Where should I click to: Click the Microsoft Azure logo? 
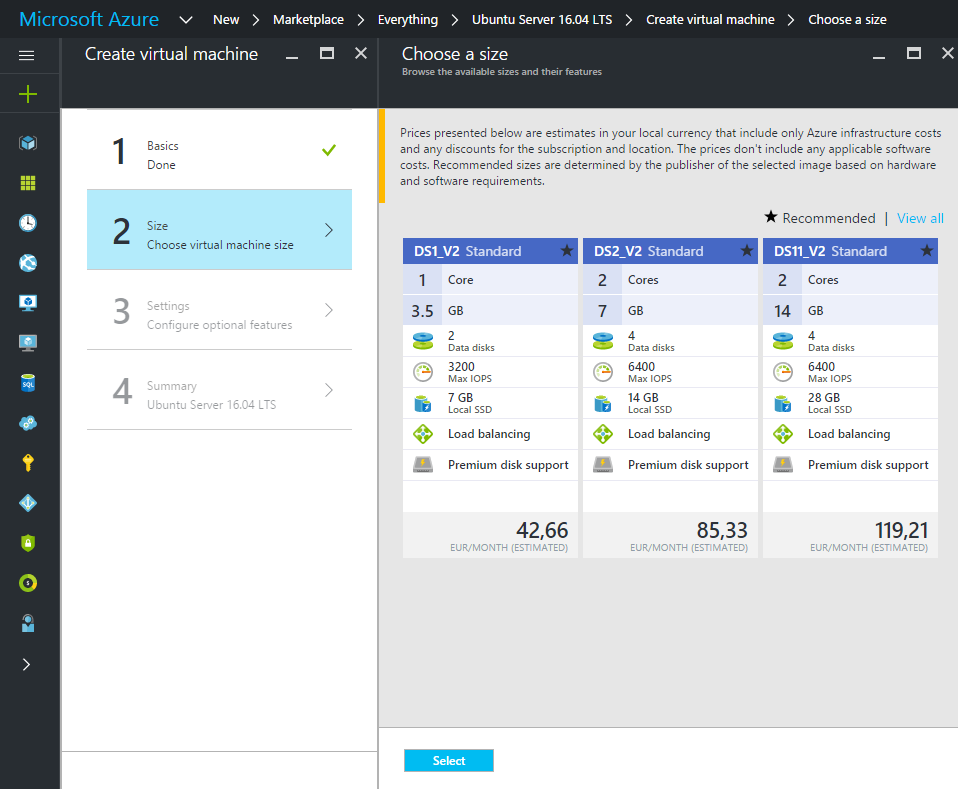(89, 19)
